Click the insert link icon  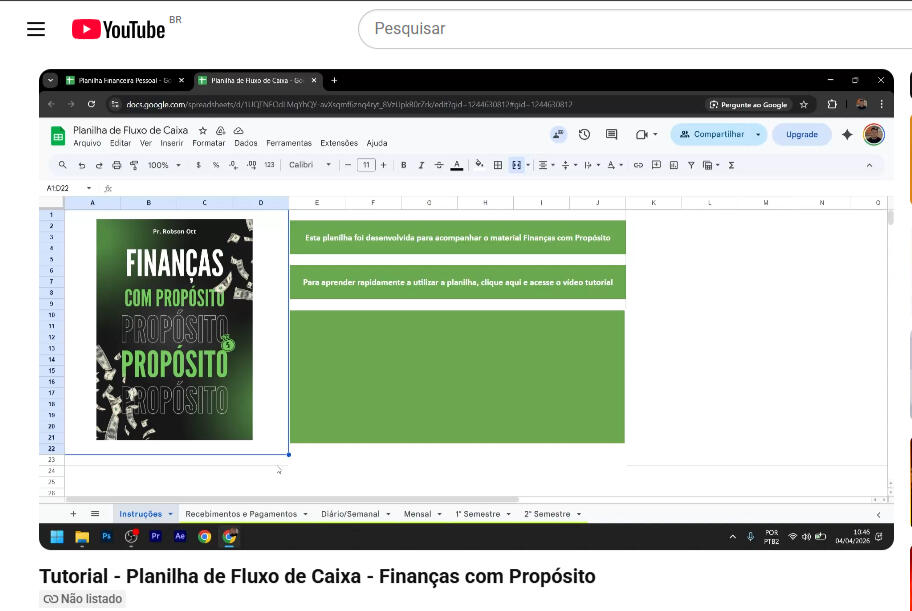638,165
